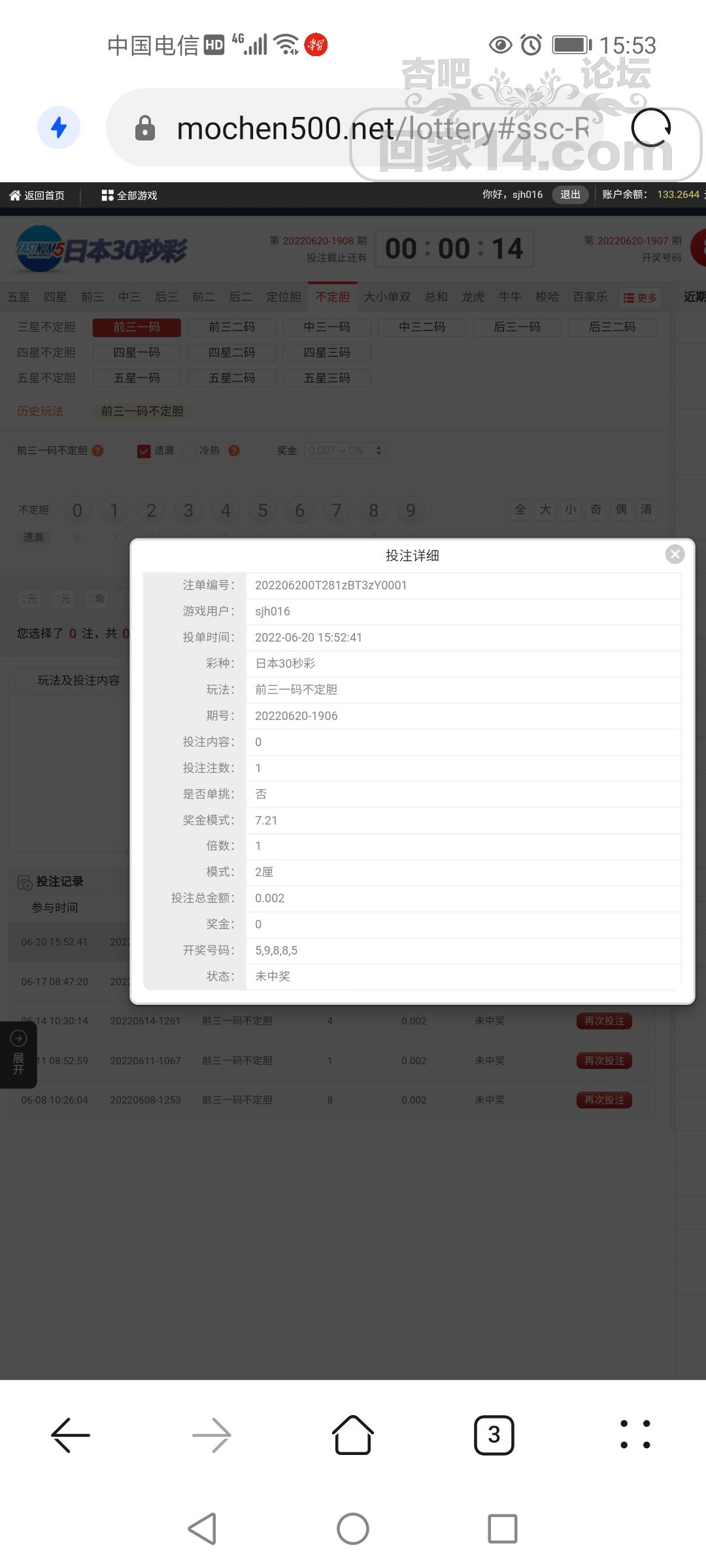Tap 再次投注 for period 20220611-1067

point(604,1061)
